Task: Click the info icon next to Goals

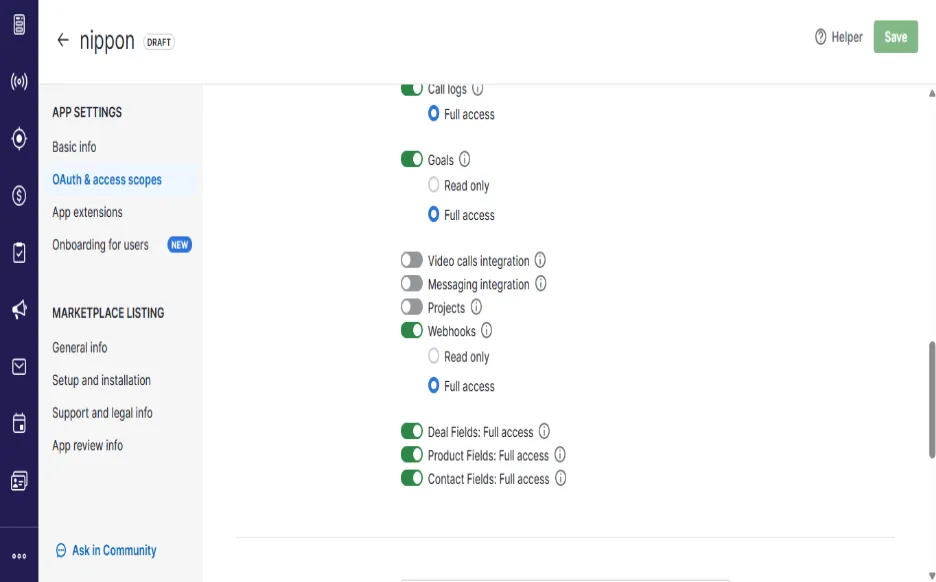Action: (464, 159)
